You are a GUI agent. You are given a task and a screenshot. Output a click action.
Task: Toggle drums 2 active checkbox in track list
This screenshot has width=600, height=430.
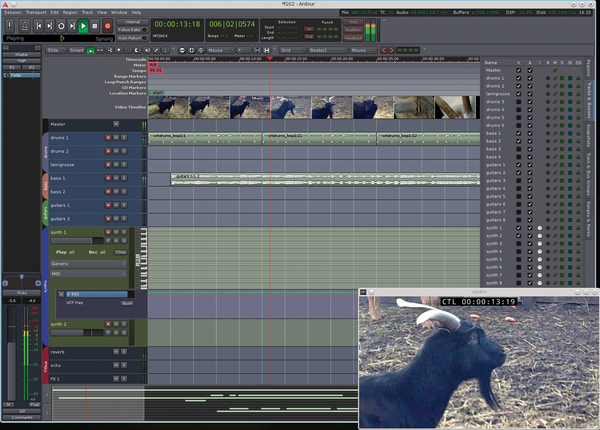530,86
